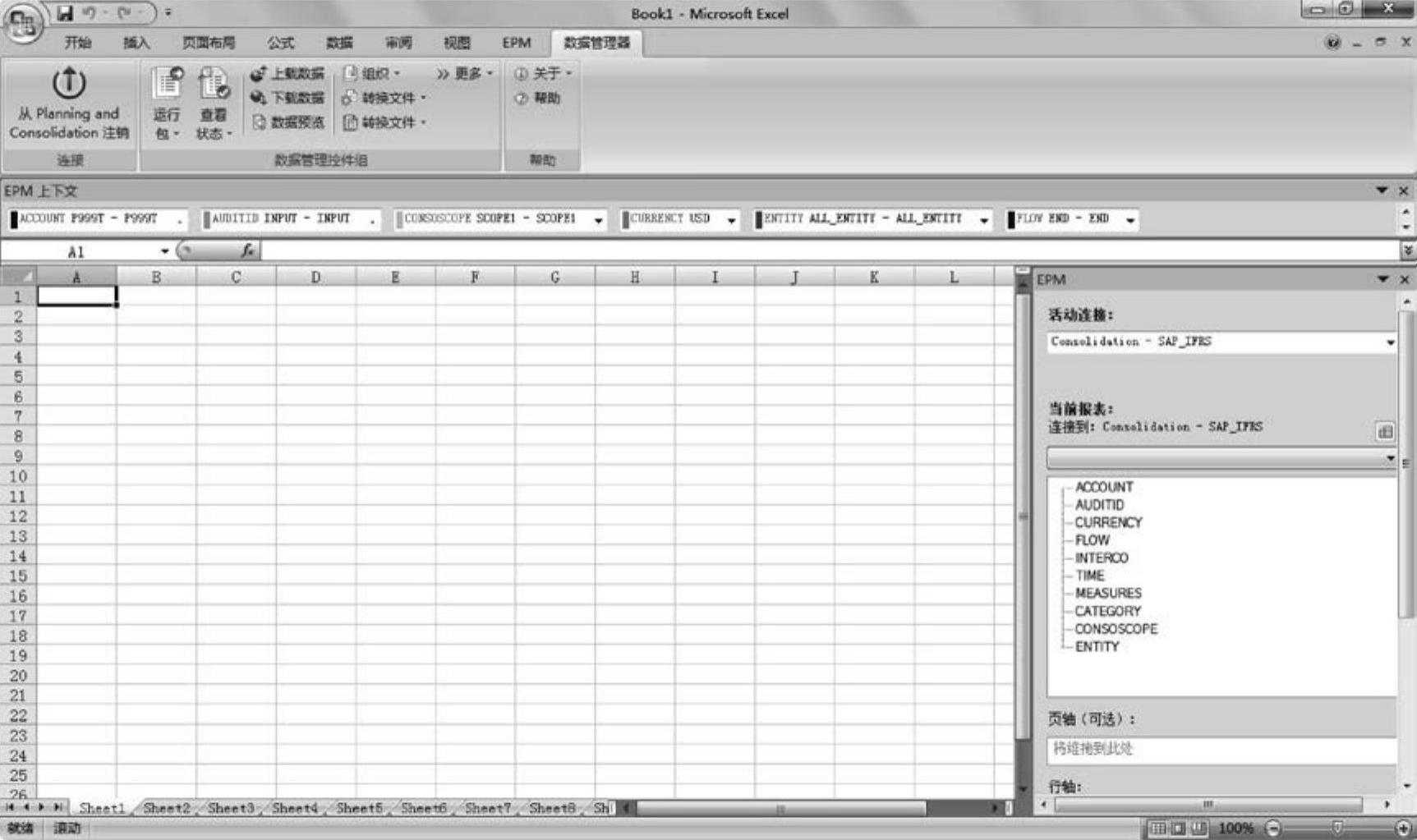Select AUDITID dimension in EPM pane
This screenshot has width=1417, height=840.
coord(1099,505)
